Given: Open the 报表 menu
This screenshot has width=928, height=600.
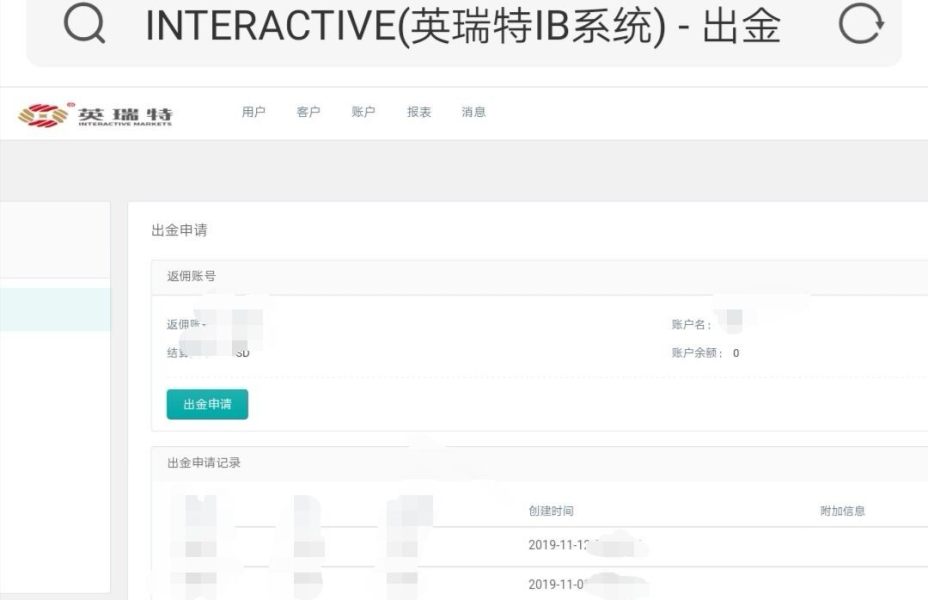Looking at the screenshot, I should click(419, 112).
